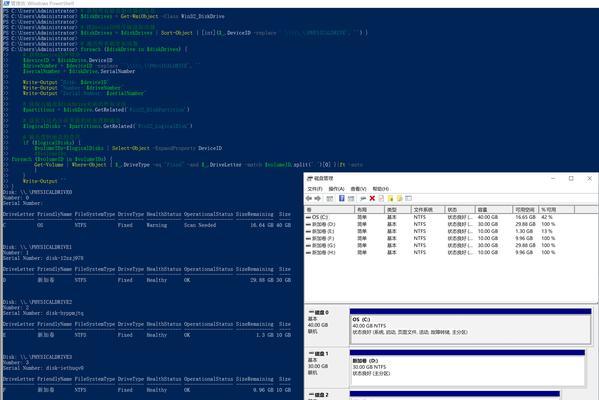Click the document icon after the red X

pos(381,198)
